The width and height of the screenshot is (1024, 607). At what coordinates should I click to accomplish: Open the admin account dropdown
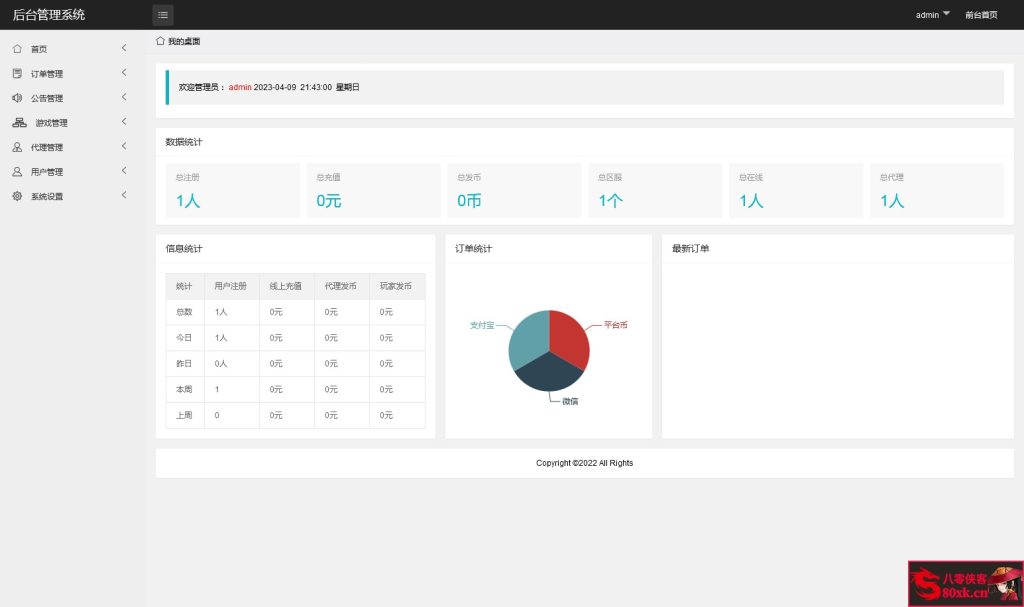click(932, 15)
